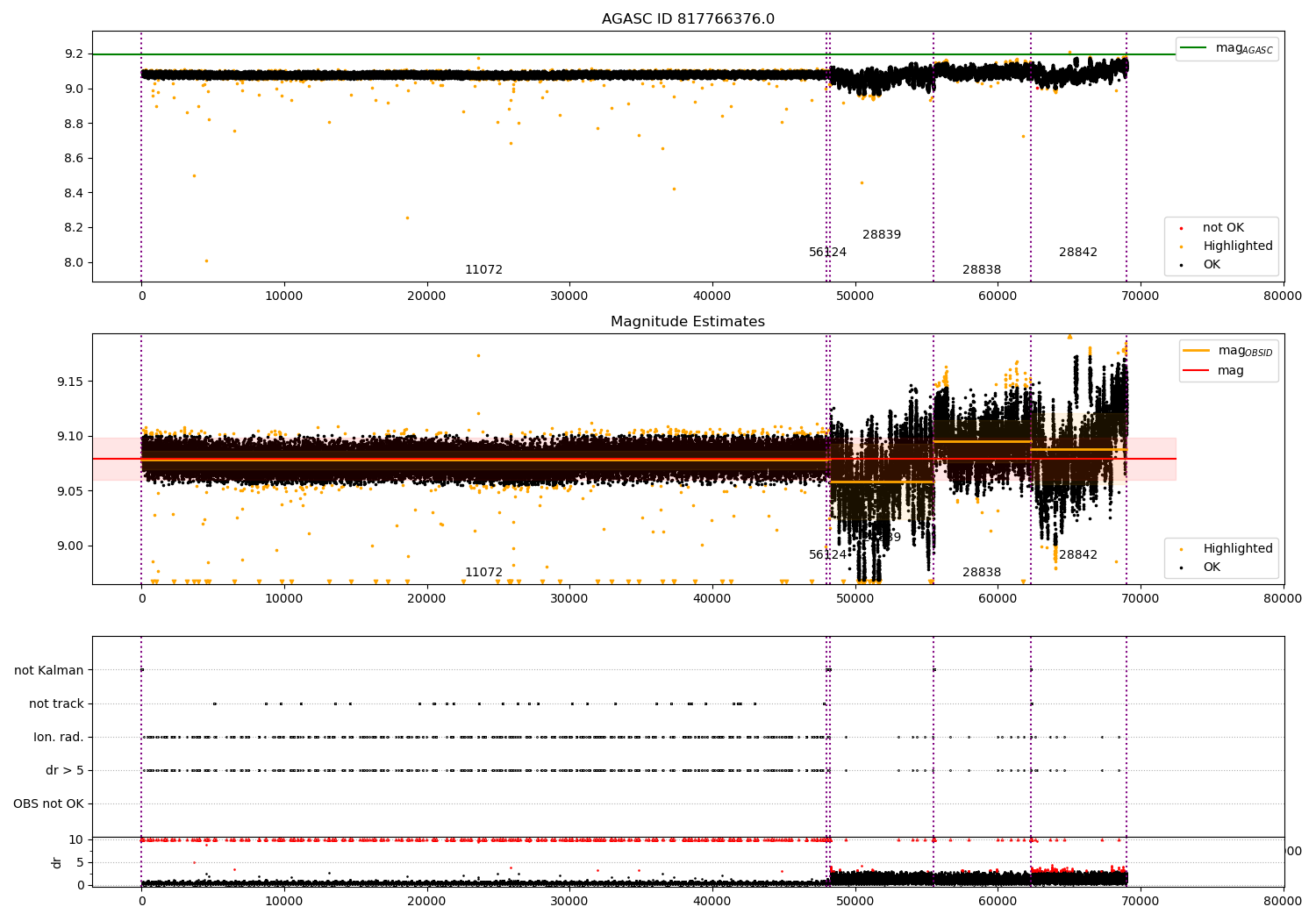Select the red 'mag' legend entry in middle plot
The width and height of the screenshot is (1316, 921).
(x=1214, y=371)
